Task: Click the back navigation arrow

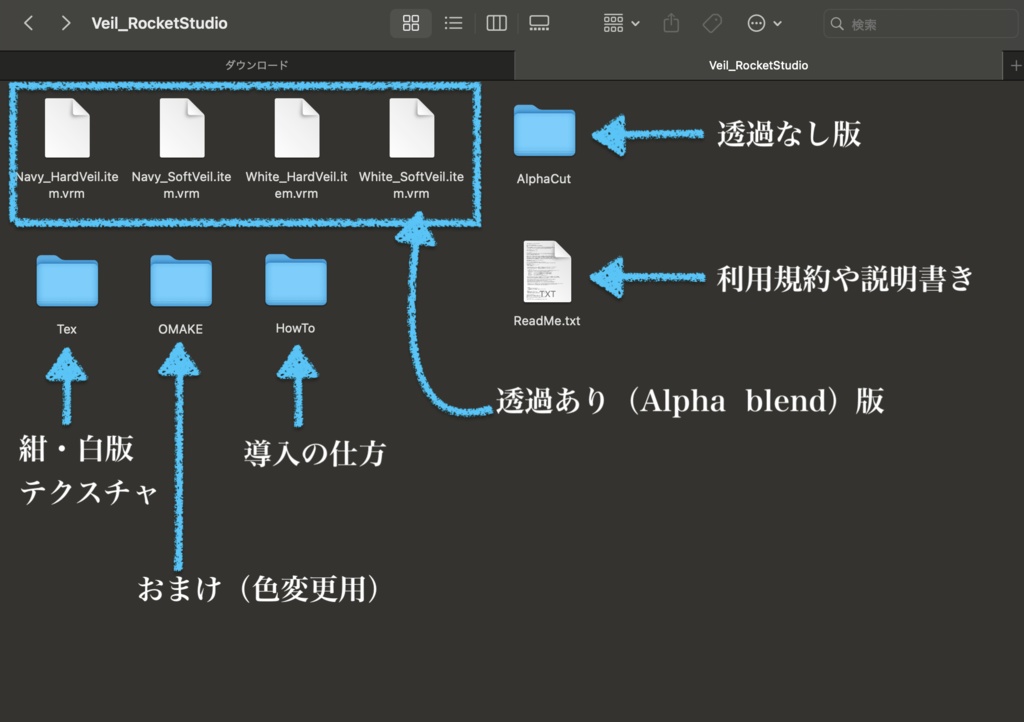Action: pos(27,23)
